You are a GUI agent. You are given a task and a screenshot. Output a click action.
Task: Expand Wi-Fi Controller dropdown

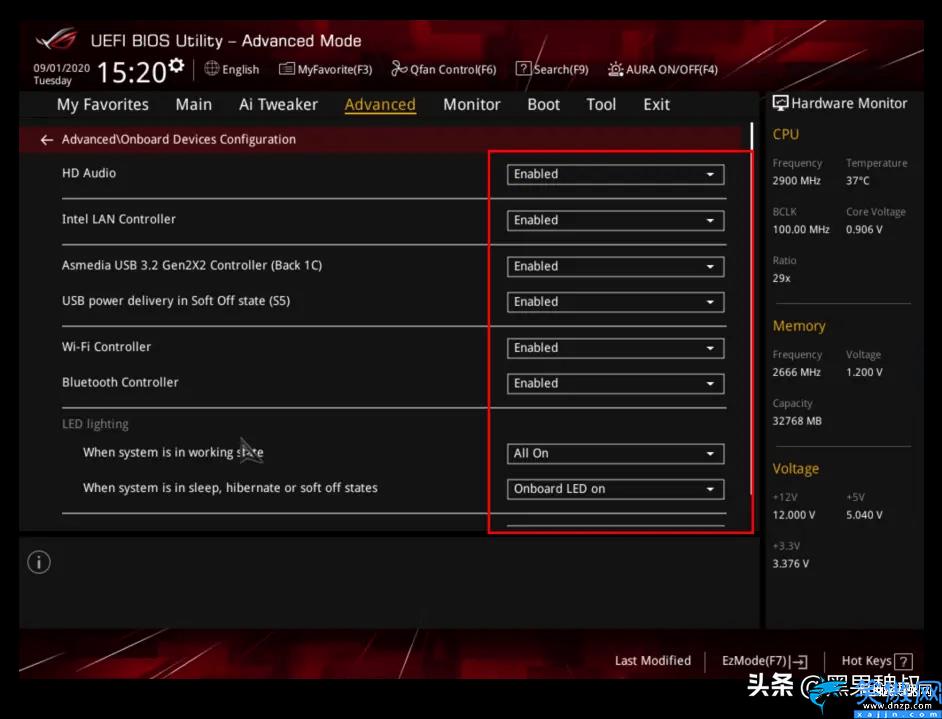615,348
